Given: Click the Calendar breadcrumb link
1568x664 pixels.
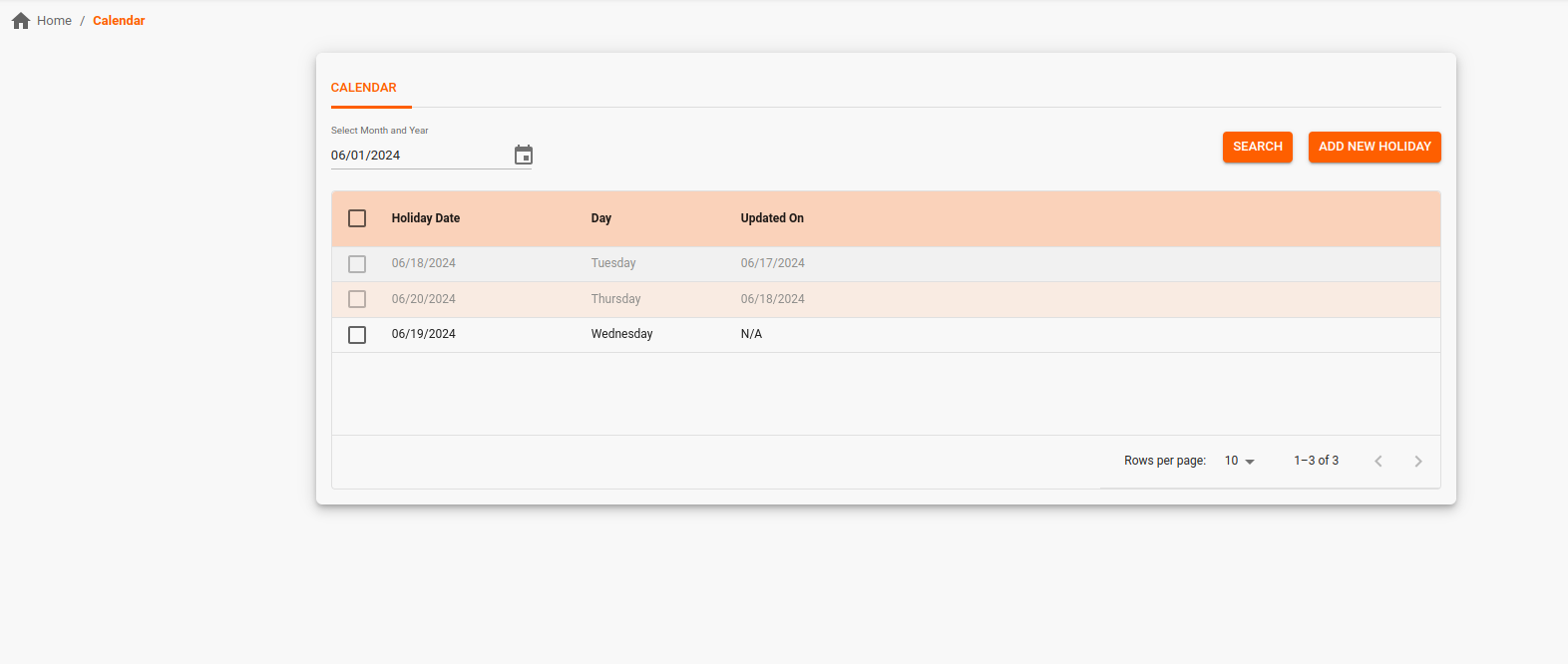Looking at the screenshot, I should coord(119,21).
